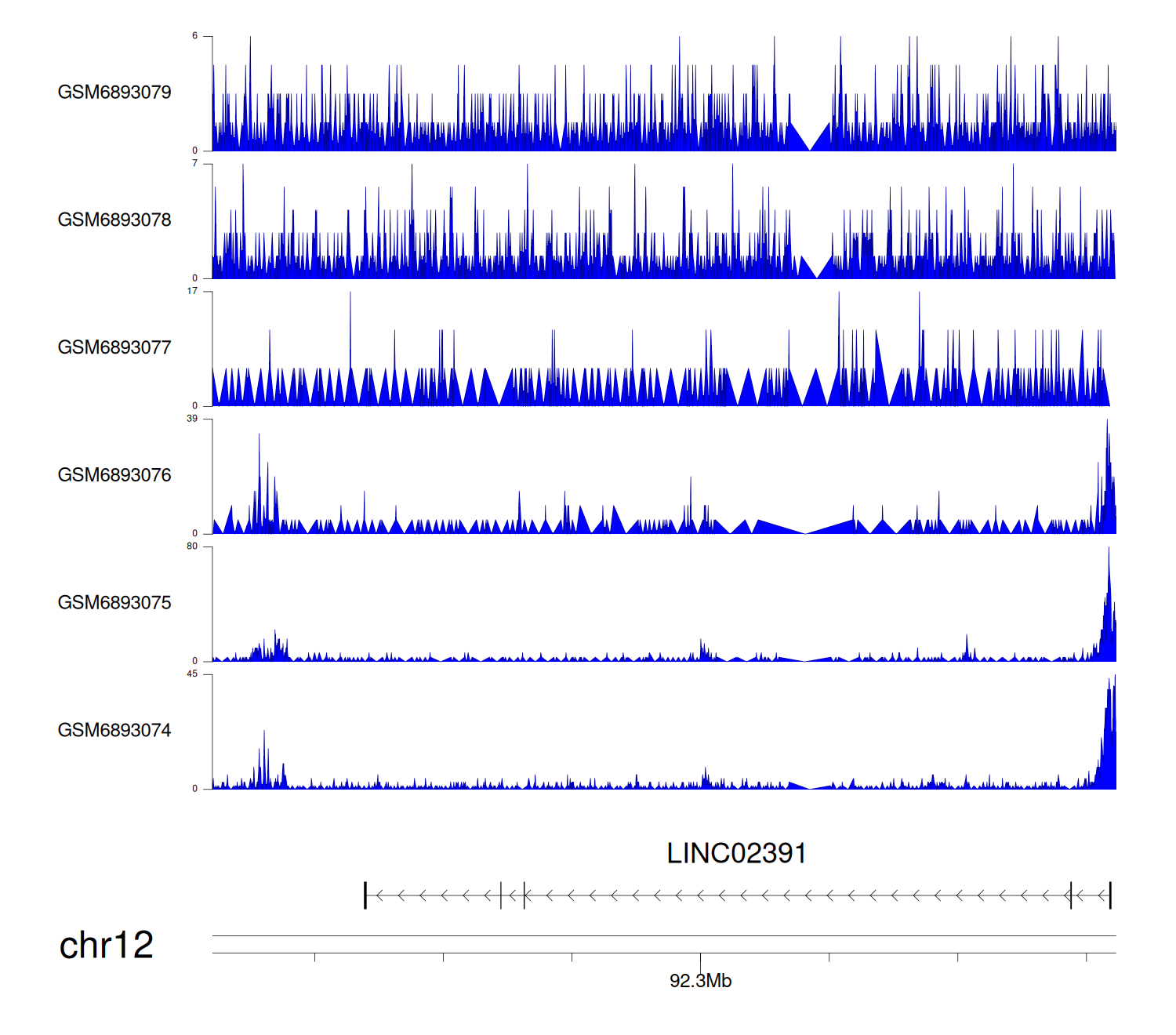Click the y-axis maximum 17 on GSM6893077
This screenshot has width=1176, height=1035.
coord(192,291)
